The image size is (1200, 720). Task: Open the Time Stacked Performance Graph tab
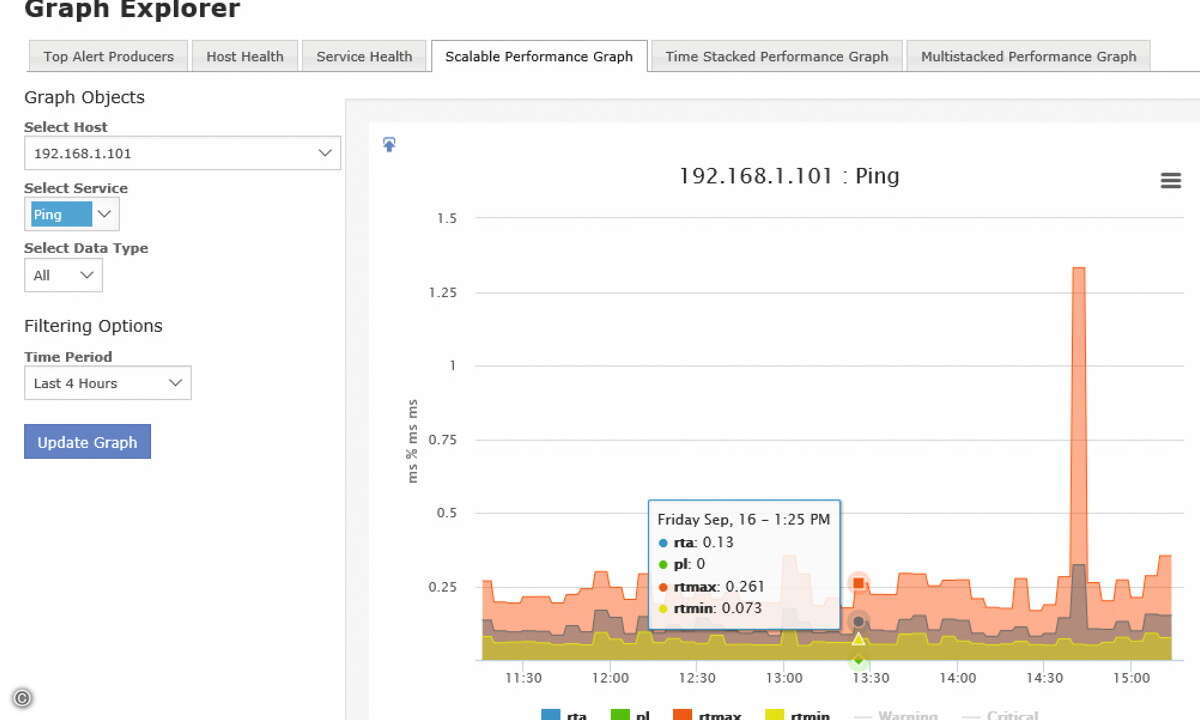point(777,56)
